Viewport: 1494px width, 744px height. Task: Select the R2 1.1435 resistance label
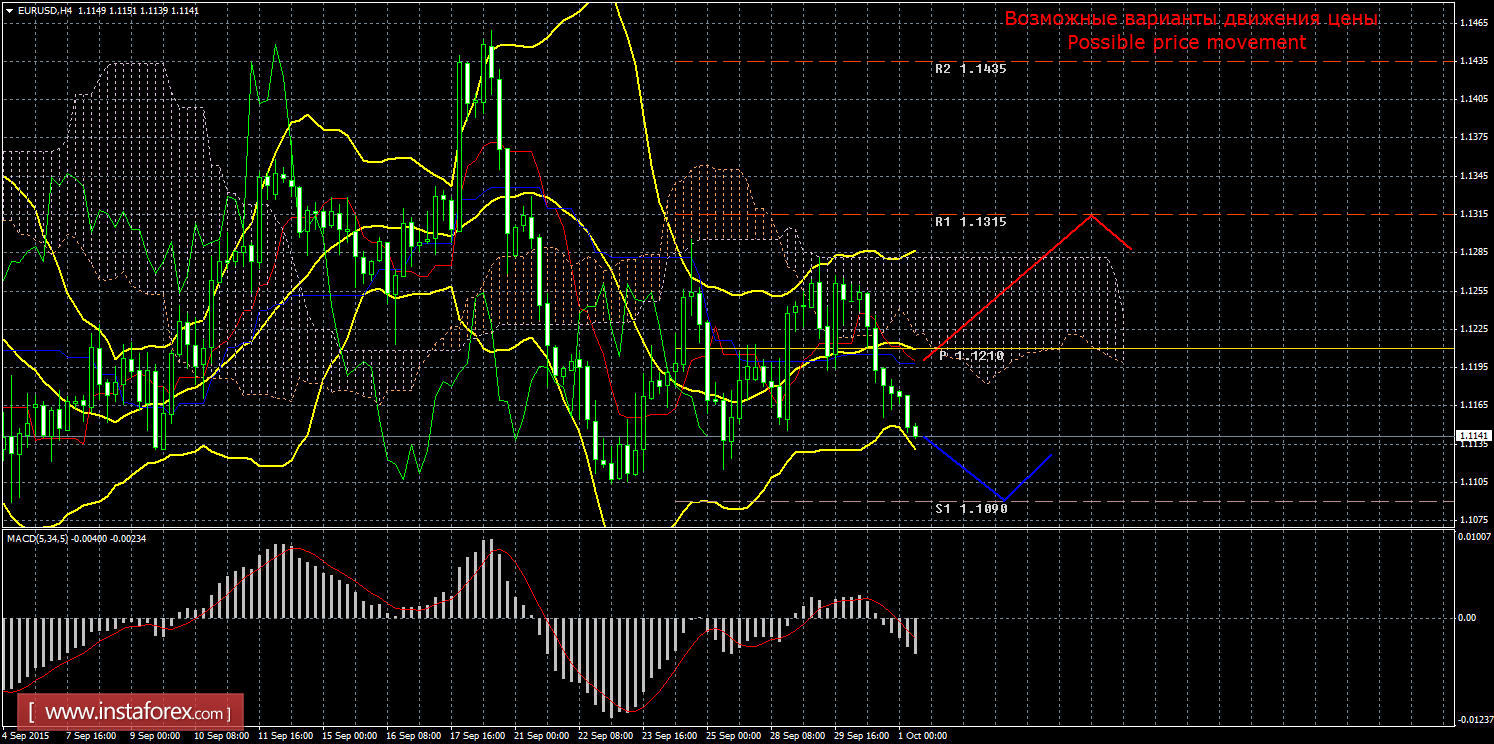coord(970,69)
